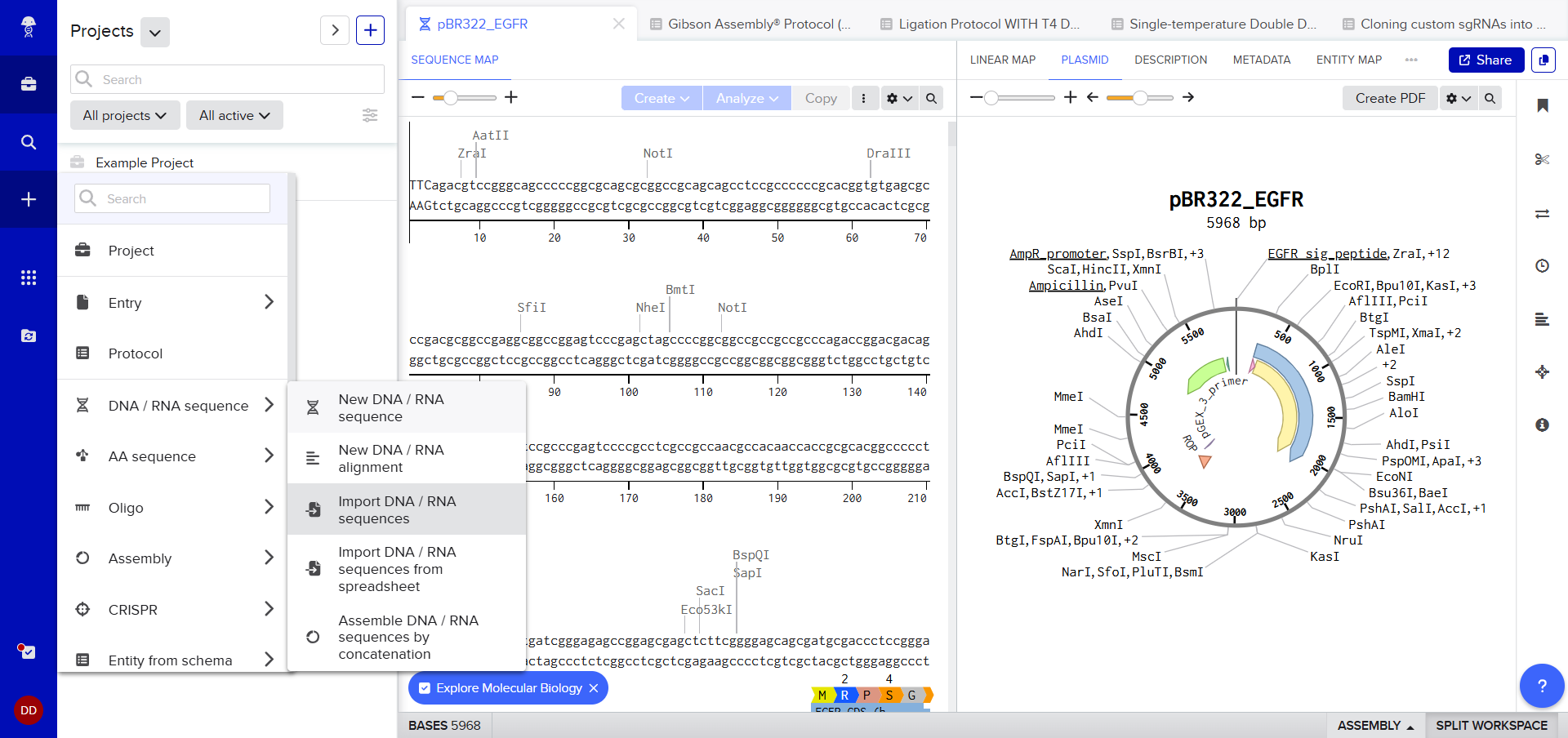Open the history clock icon

coord(1542,265)
